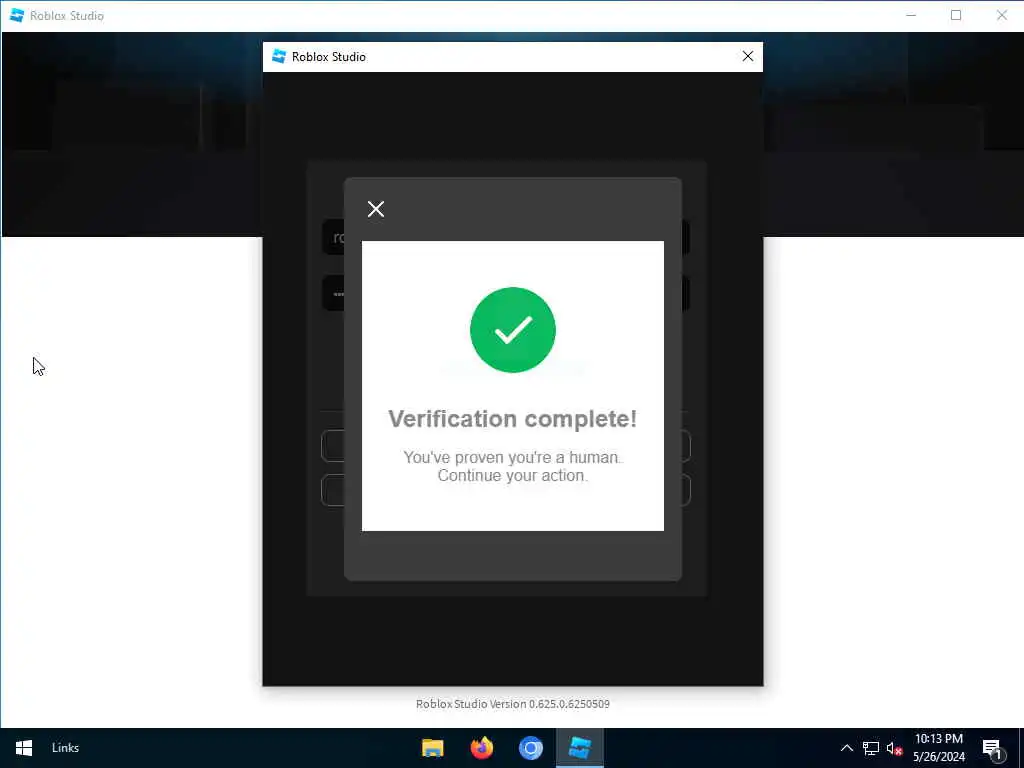Screen dimensions: 1024x768
Task: Open the network status tray icon
Action: (871, 748)
